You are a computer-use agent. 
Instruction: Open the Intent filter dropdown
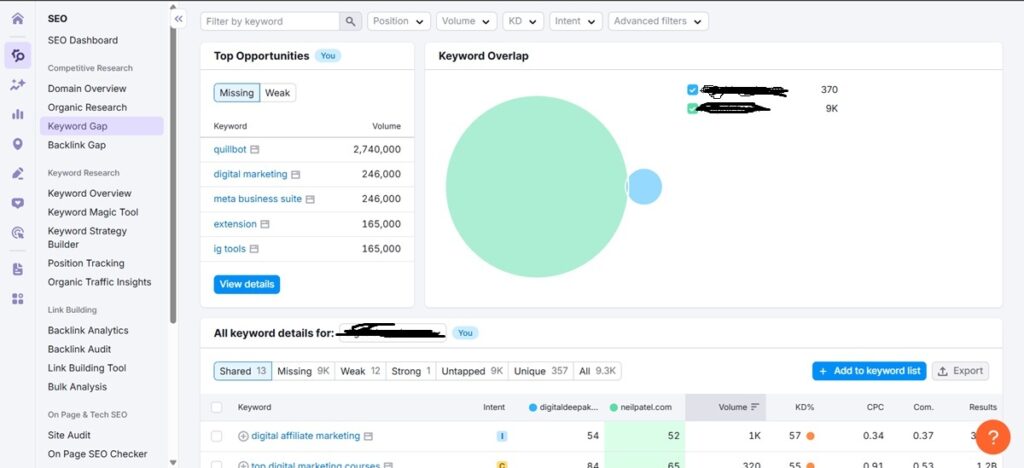(575, 22)
